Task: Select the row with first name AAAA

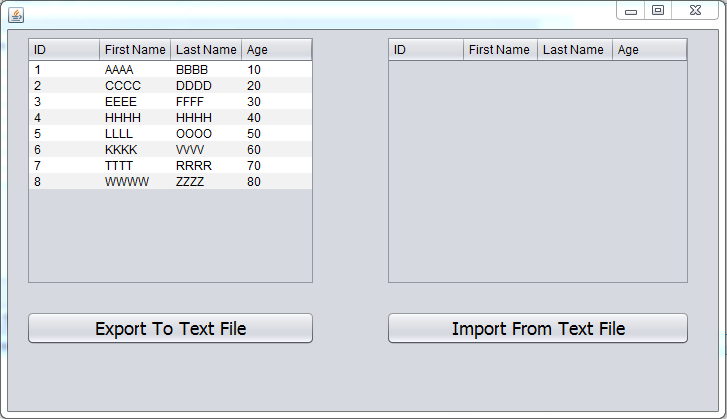Action: 170,70
